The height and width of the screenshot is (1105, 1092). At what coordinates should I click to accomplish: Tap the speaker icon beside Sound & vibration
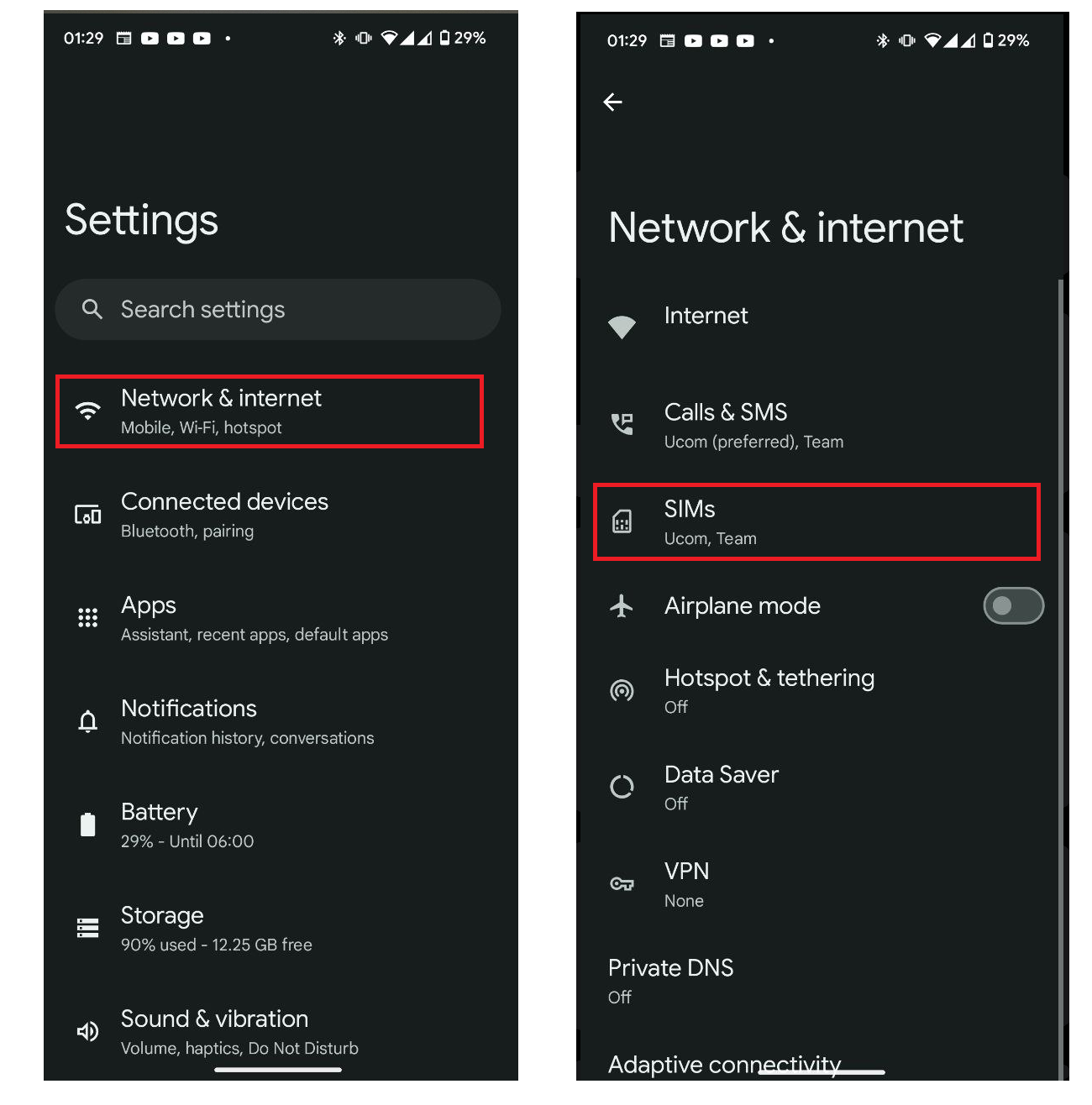pos(87,1031)
